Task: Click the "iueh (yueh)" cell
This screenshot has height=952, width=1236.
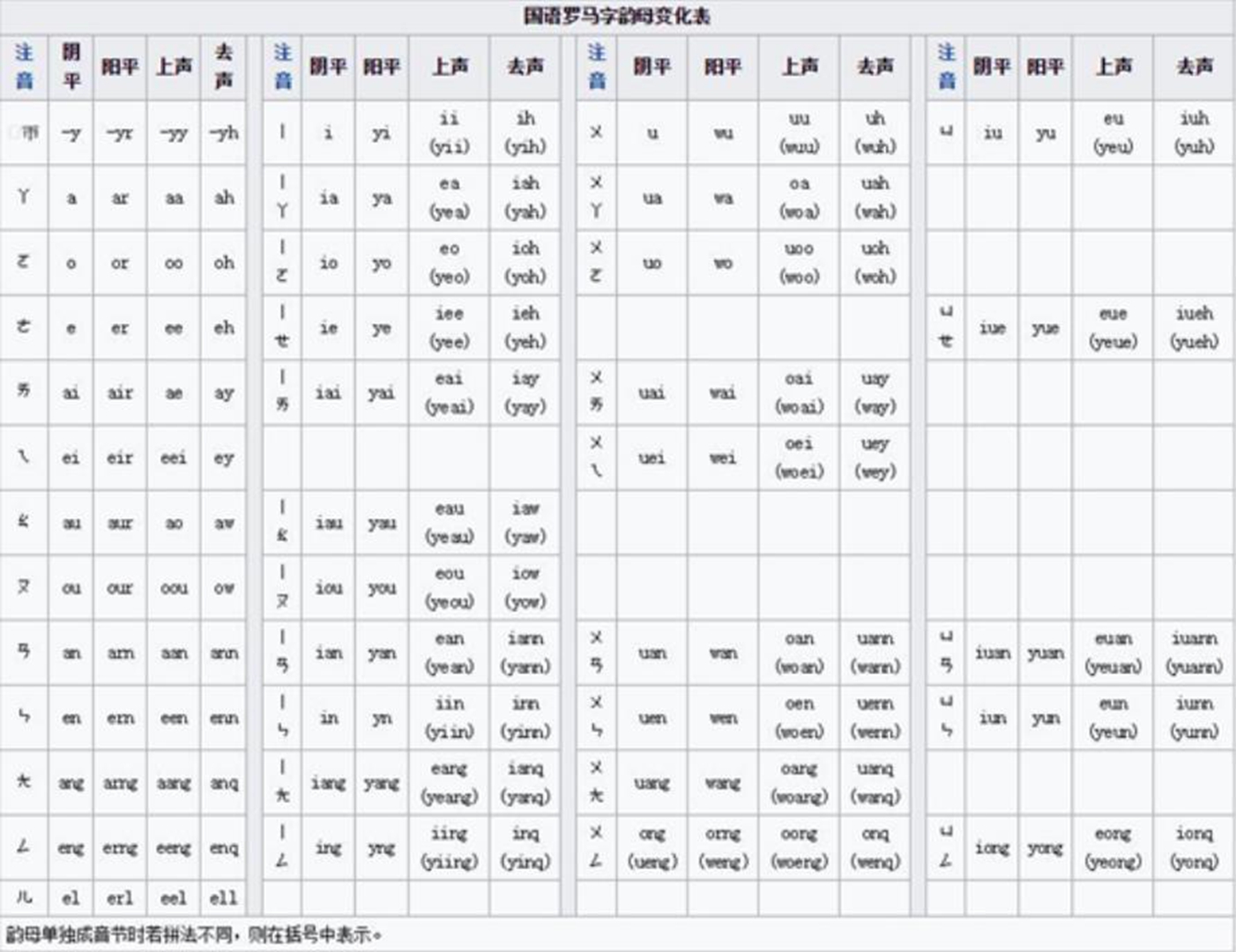Action: click(x=1194, y=328)
